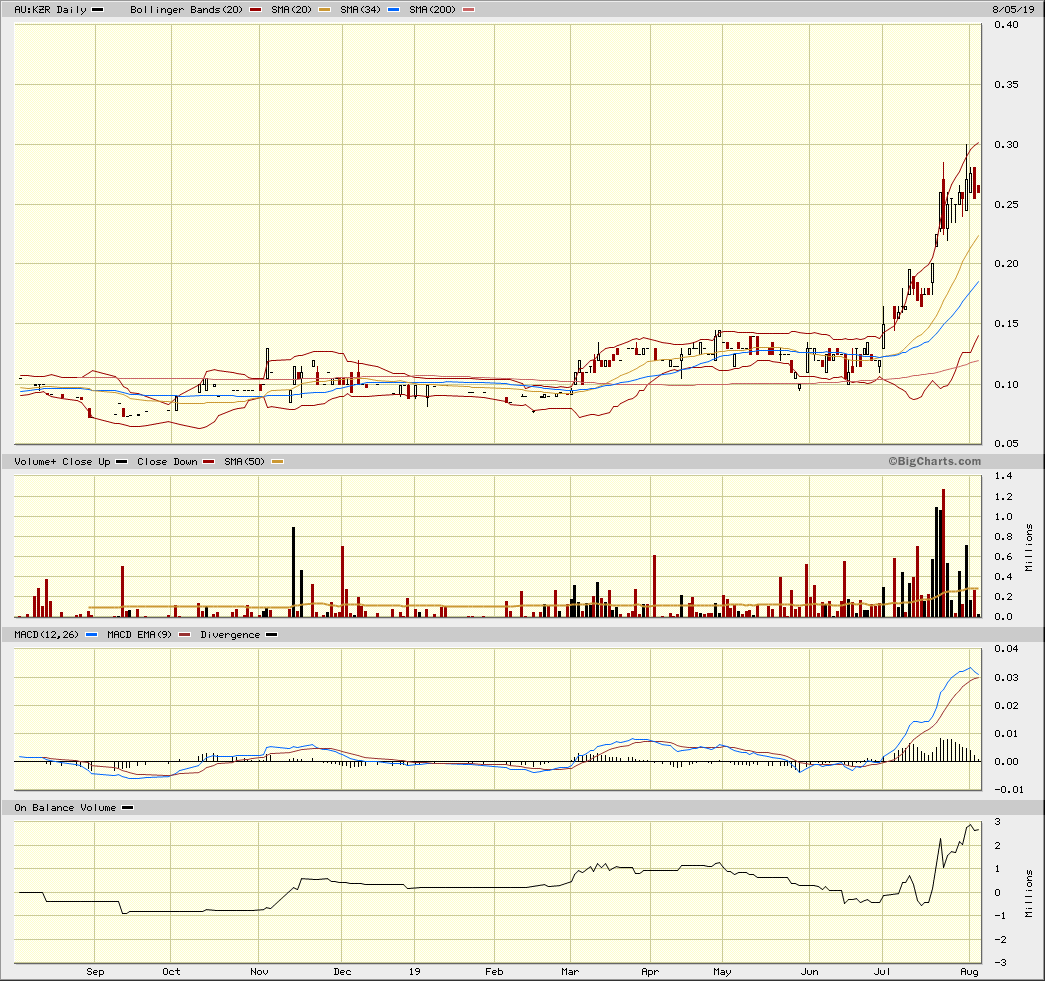
Task: Click the 0.35 price axis label
Action: [x=1006, y=85]
